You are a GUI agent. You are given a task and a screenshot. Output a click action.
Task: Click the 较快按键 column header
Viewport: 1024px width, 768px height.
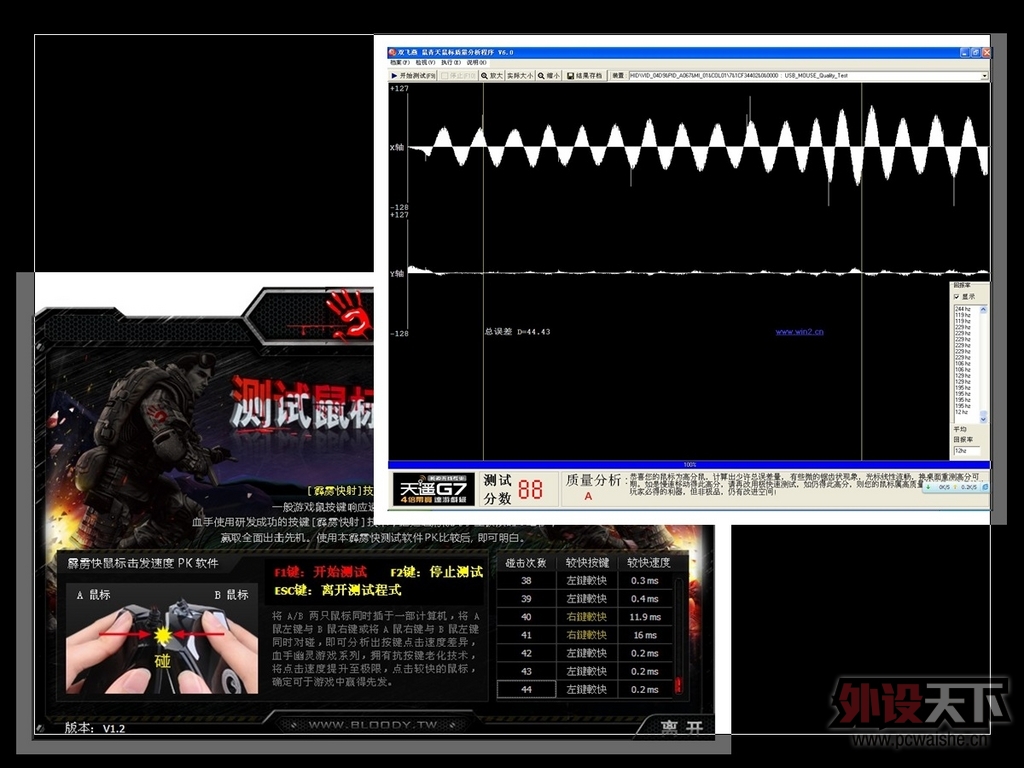point(587,562)
